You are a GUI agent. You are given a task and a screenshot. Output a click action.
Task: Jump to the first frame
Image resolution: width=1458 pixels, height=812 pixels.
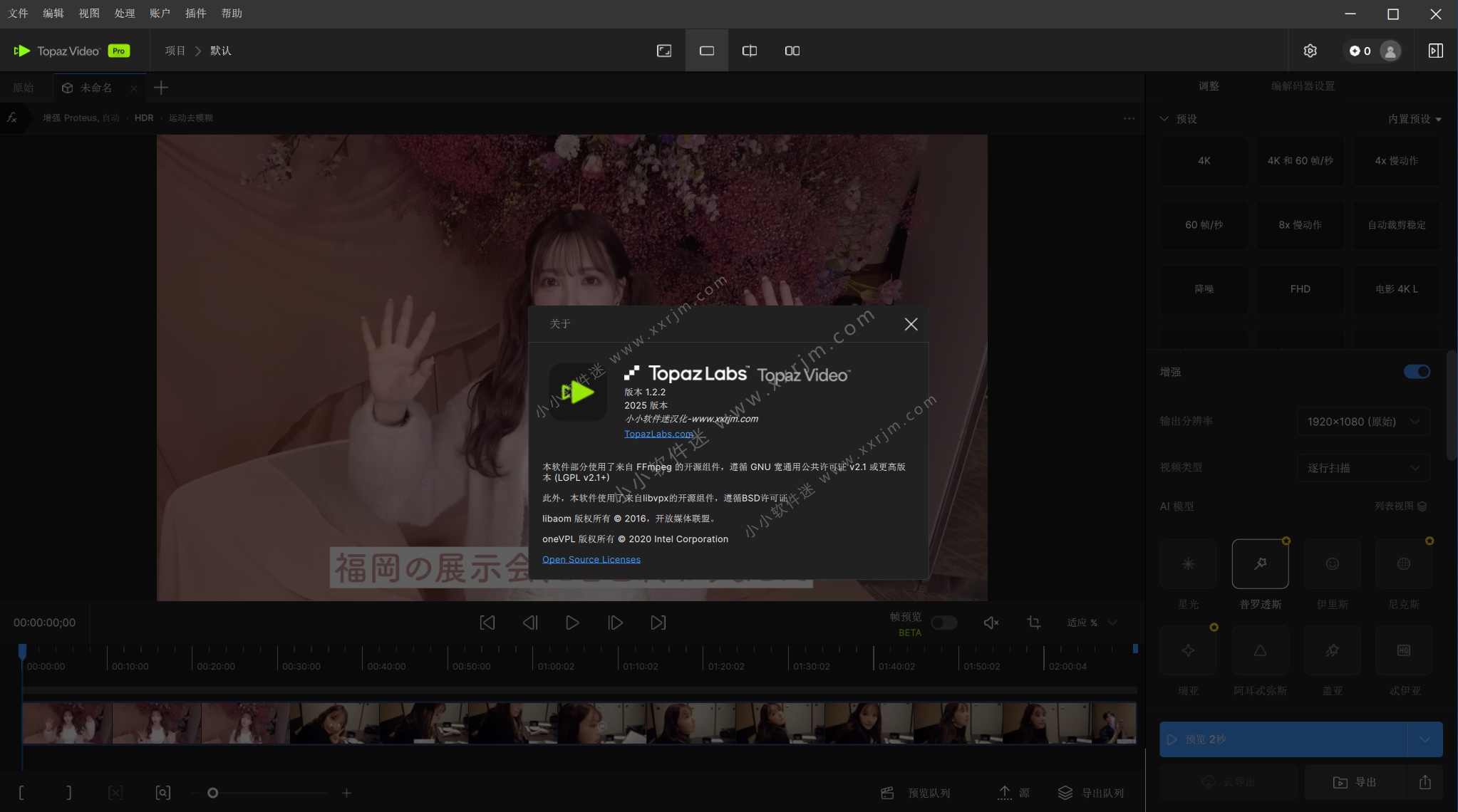pos(487,623)
